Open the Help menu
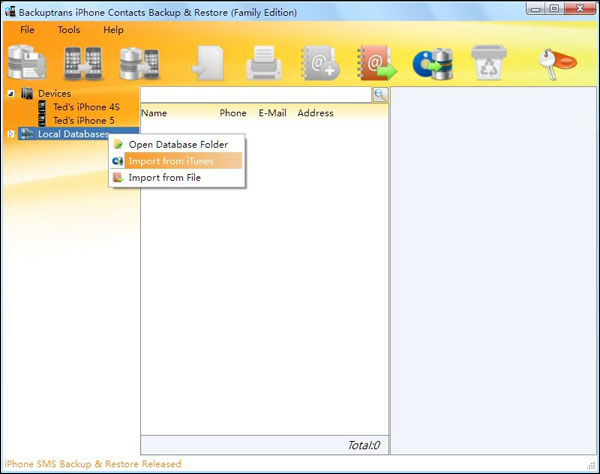Image resolution: width=600 pixels, height=474 pixels. click(113, 29)
